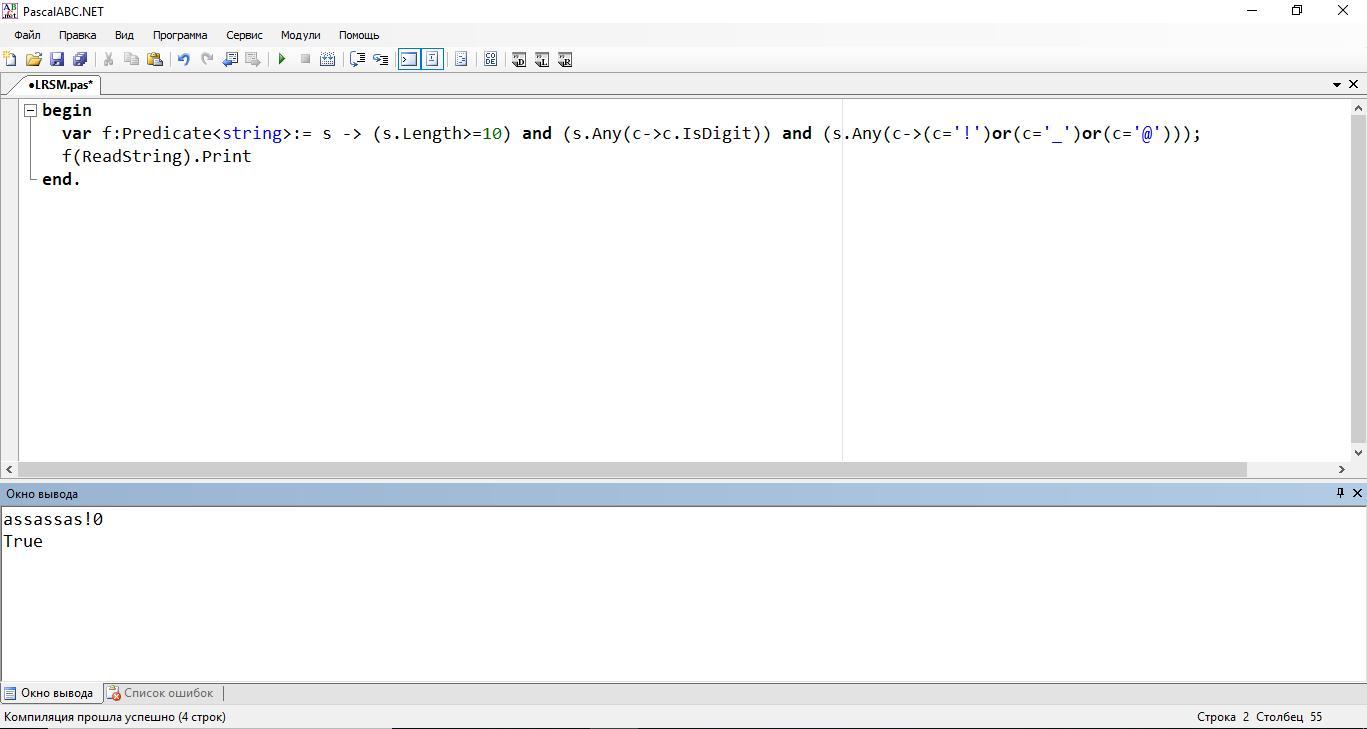This screenshot has height=729, width=1367.
Task: Switch to the Список ошибок tab
Action: click(161, 693)
